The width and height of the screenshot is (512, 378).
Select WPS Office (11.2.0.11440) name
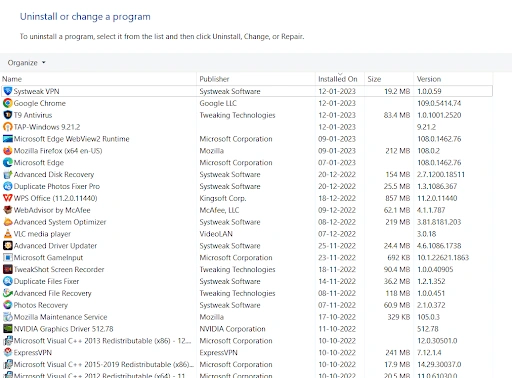click(x=55, y=198)
